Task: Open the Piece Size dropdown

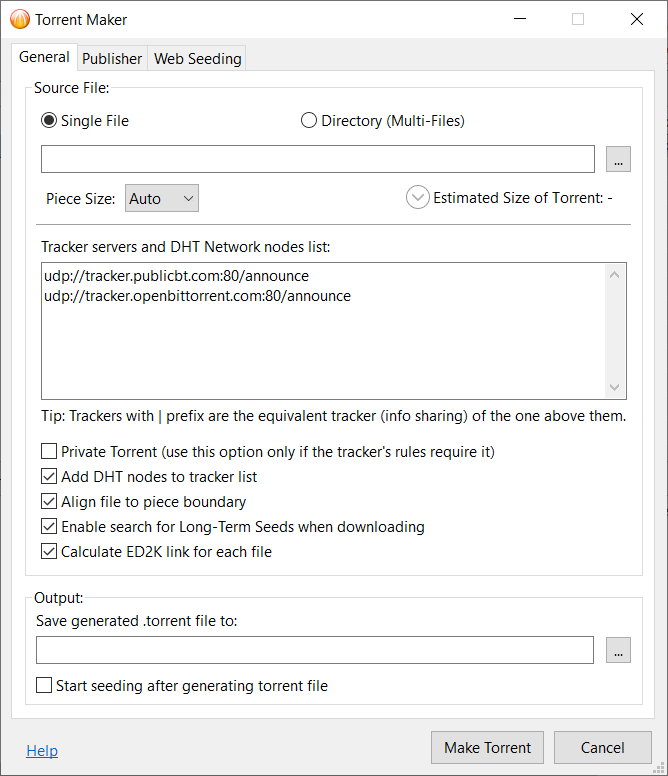Action: click(x=162, y=198)
